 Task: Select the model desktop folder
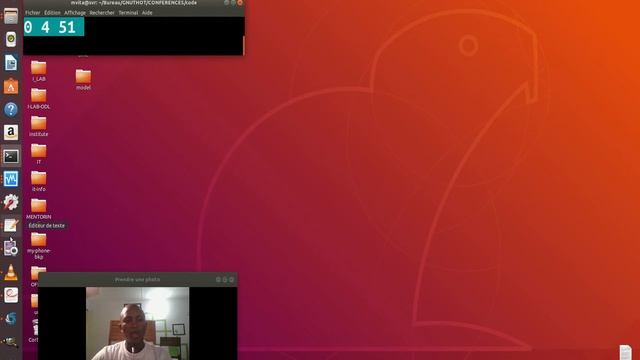[83, 80]
